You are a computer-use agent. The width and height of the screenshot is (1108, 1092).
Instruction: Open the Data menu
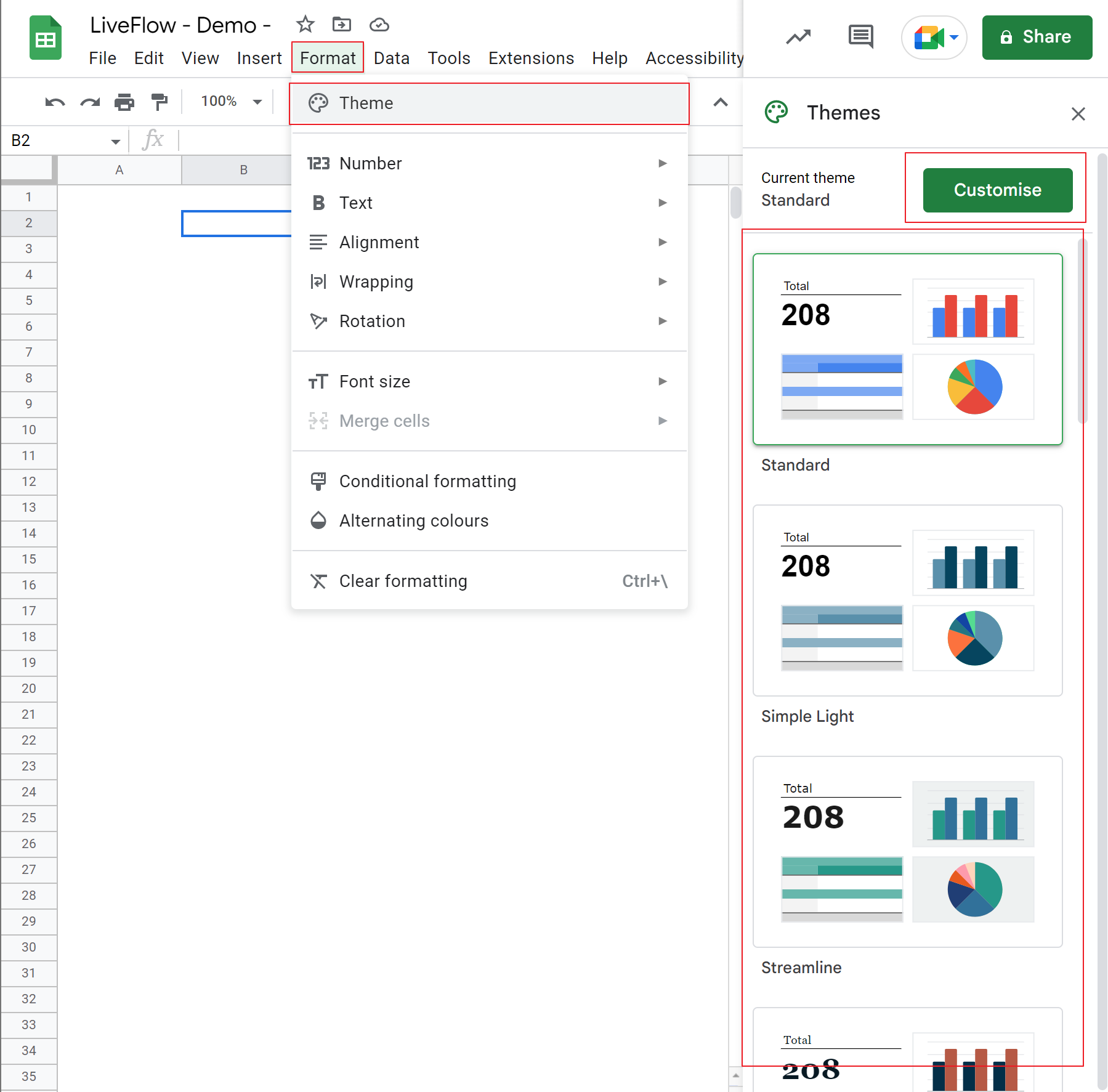point(392,58)
